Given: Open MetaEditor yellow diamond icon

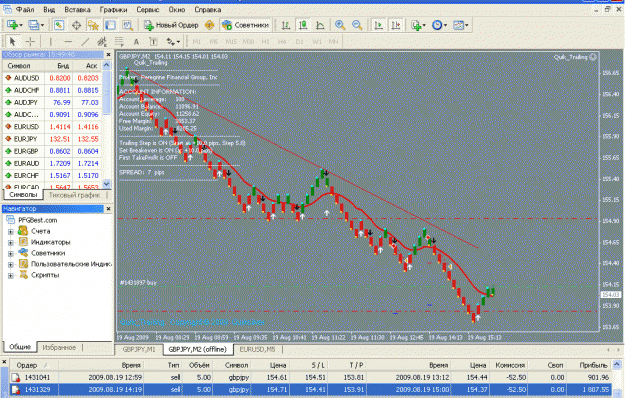Looking at the screenshot, I should pos(209,25).
